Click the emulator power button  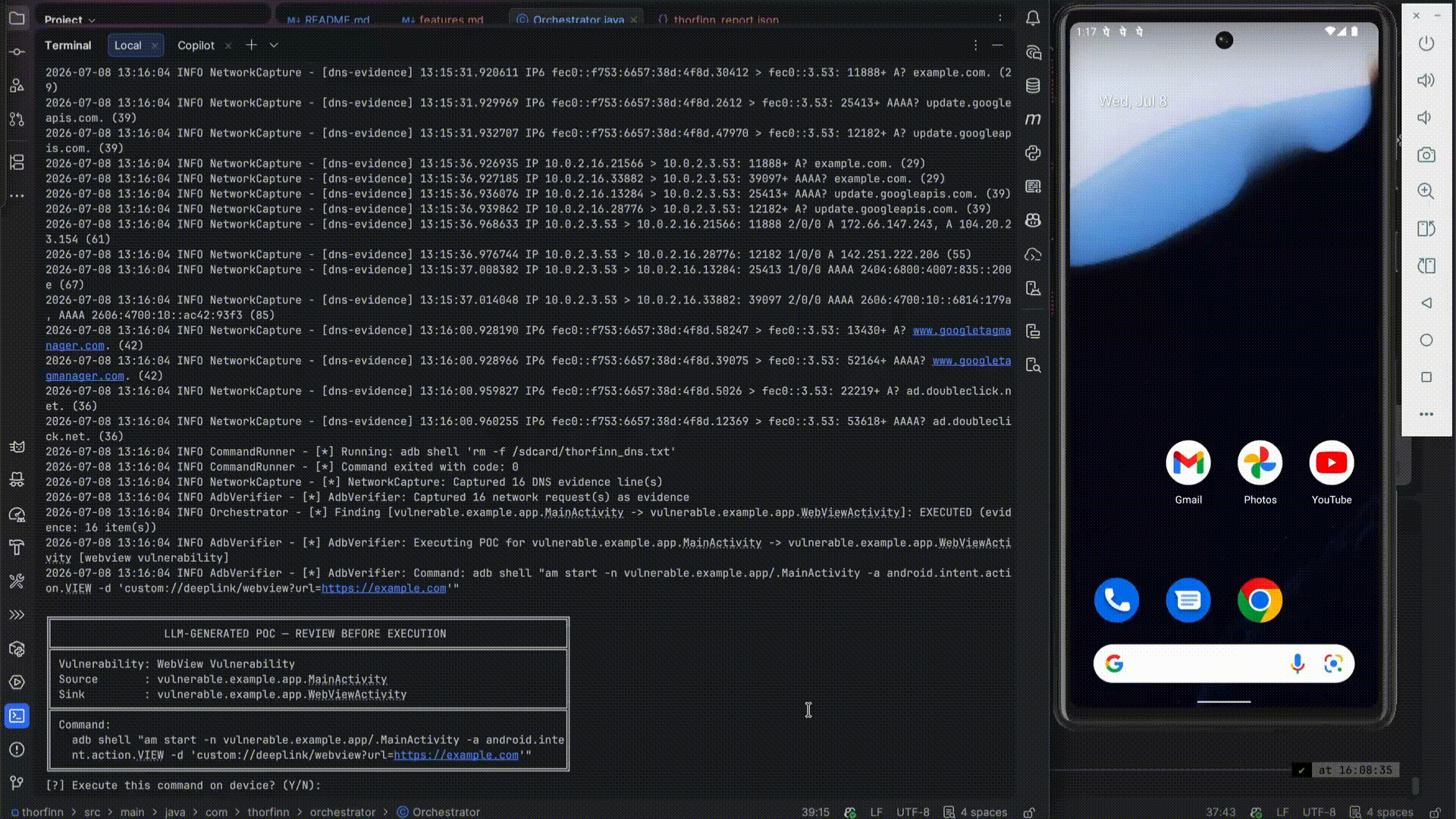click(1426, 43)
